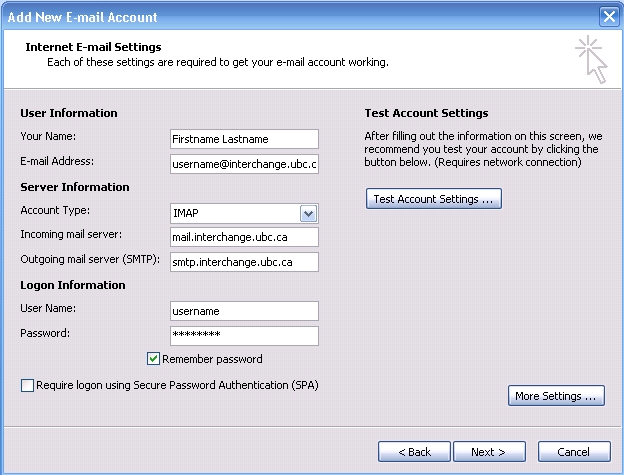Screen dimensions: 624x475
Task: Click the Outgoing mail server (SMTP) field
Action: click(x=244, y=261)
